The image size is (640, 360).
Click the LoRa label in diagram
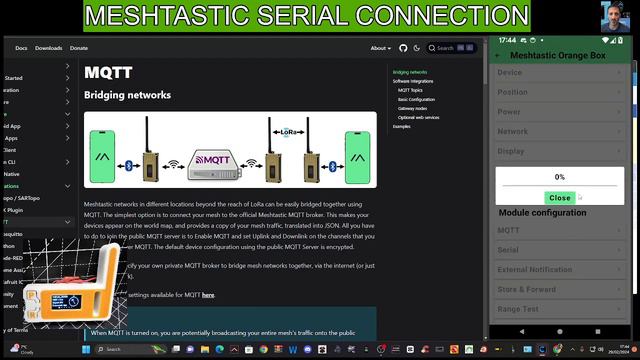coord(289,132)
